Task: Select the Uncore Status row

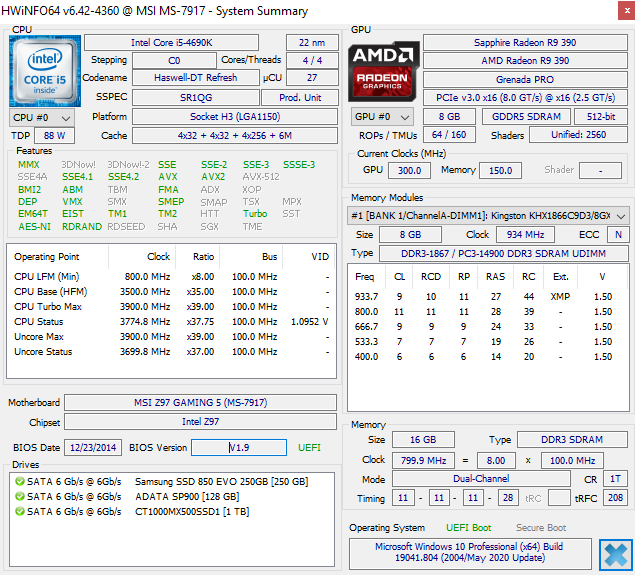Action: [171, 351]
